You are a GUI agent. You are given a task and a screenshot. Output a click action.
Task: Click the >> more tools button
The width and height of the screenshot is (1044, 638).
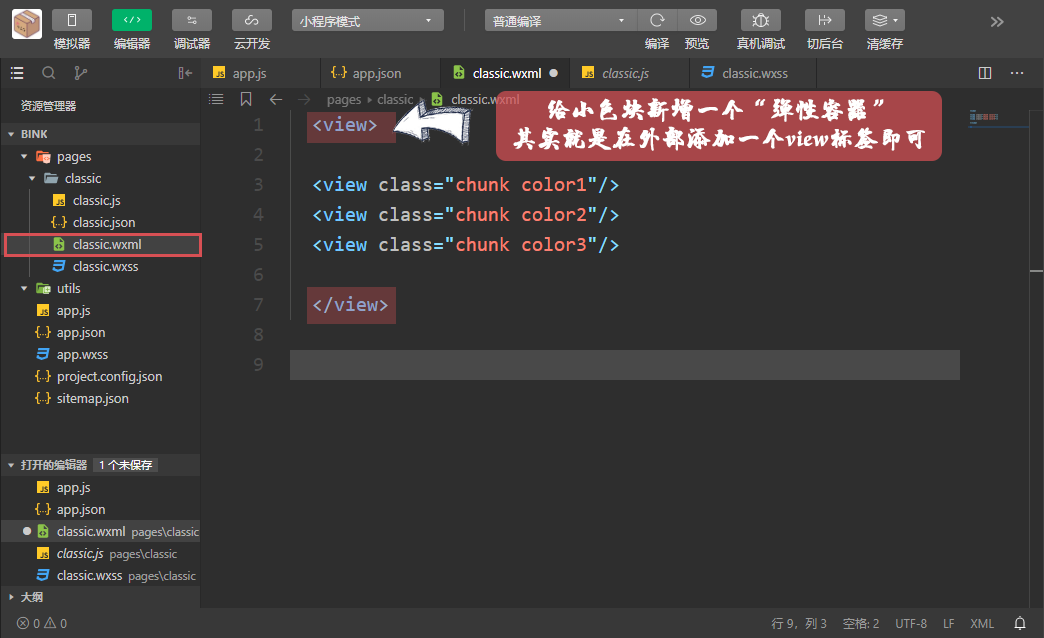(998, 21)
